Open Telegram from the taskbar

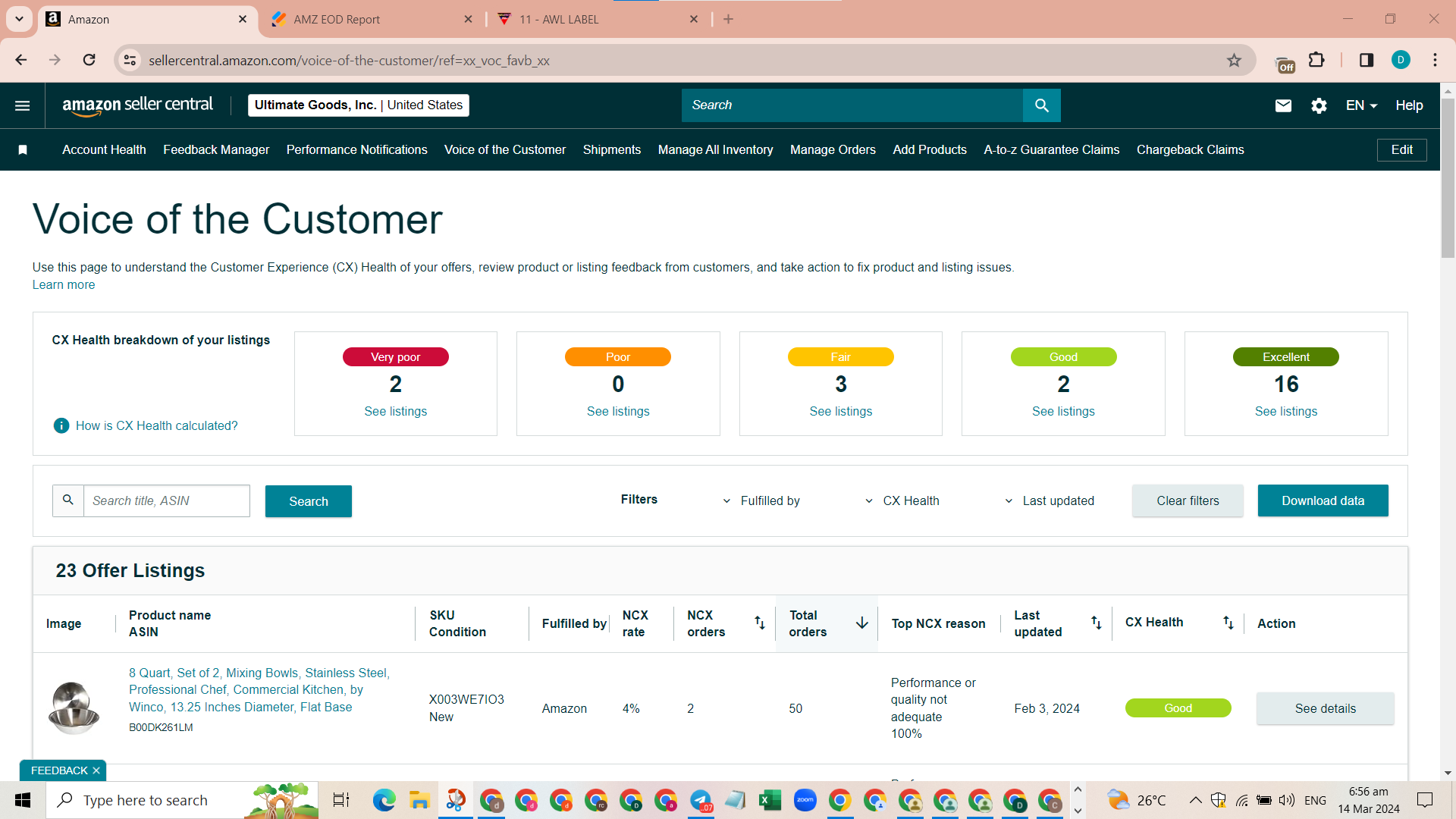tap(701, 800)
